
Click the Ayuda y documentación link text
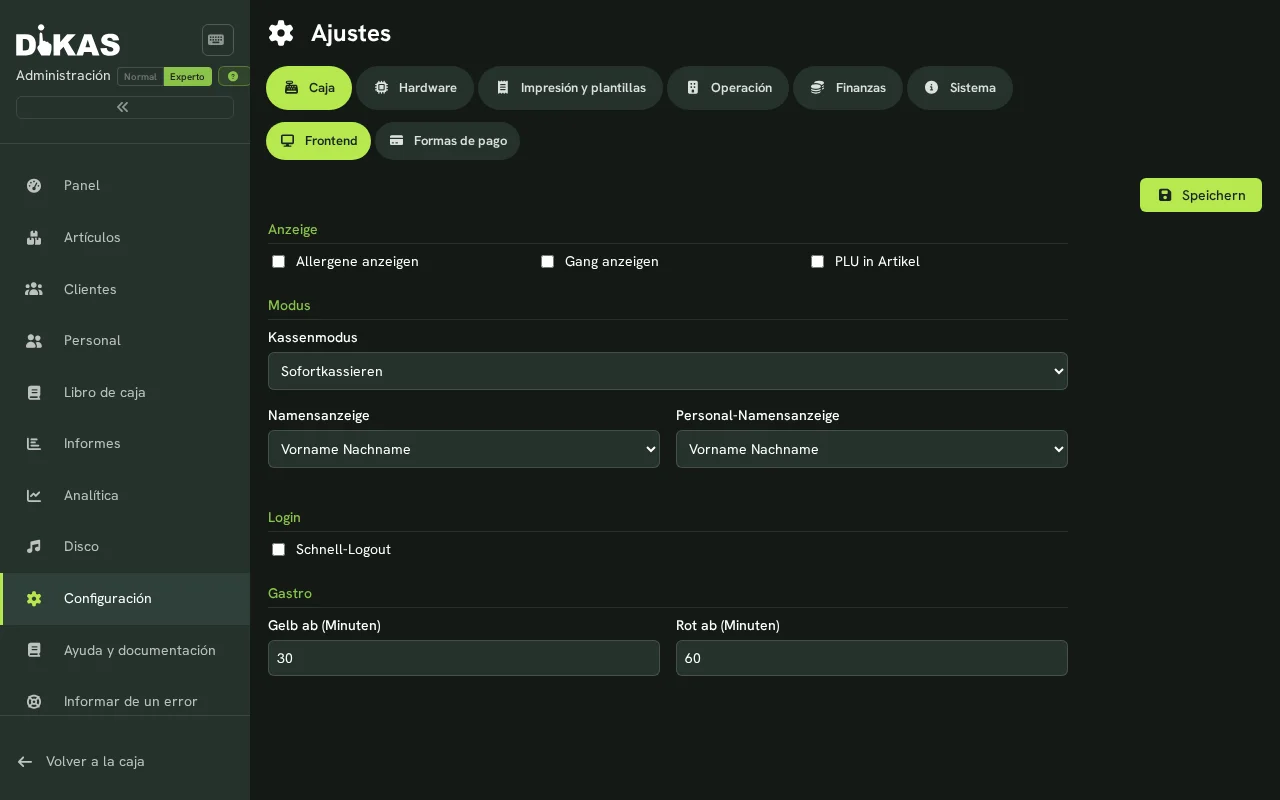point(140,650)
